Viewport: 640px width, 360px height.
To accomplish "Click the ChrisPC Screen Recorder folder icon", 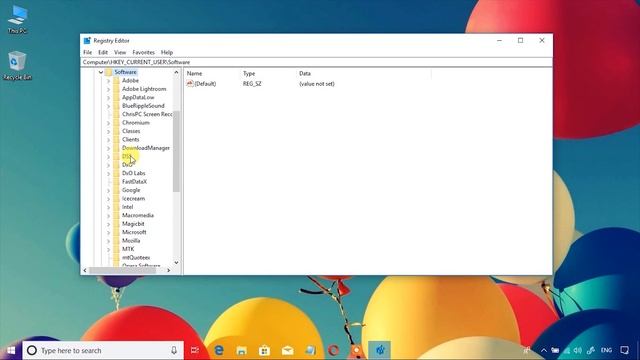I will [116, 114].
